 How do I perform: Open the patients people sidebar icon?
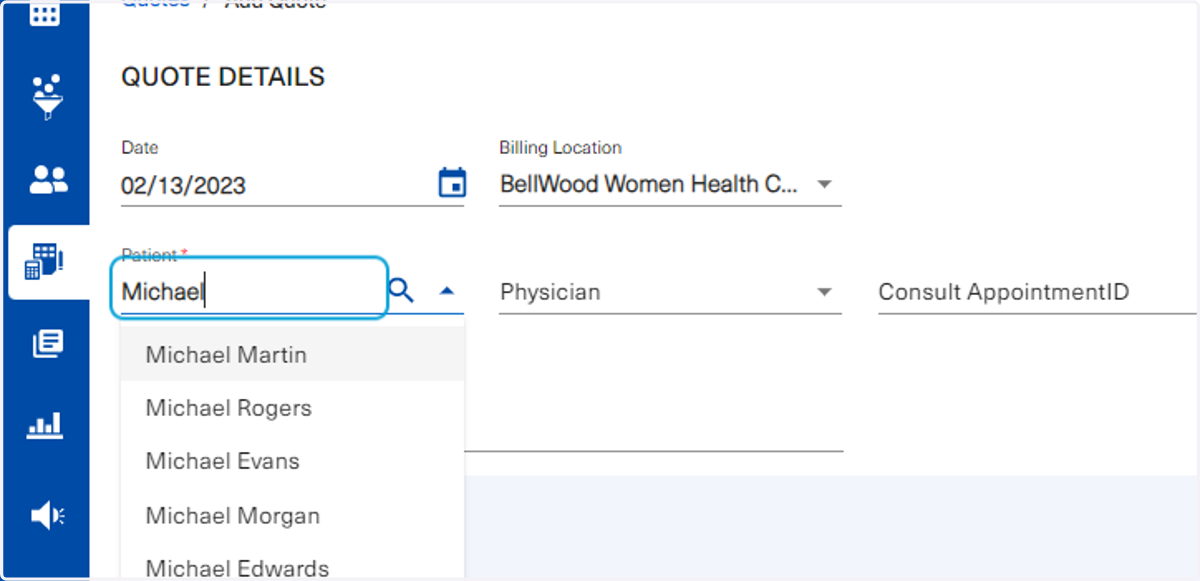(x=48, y=179)
